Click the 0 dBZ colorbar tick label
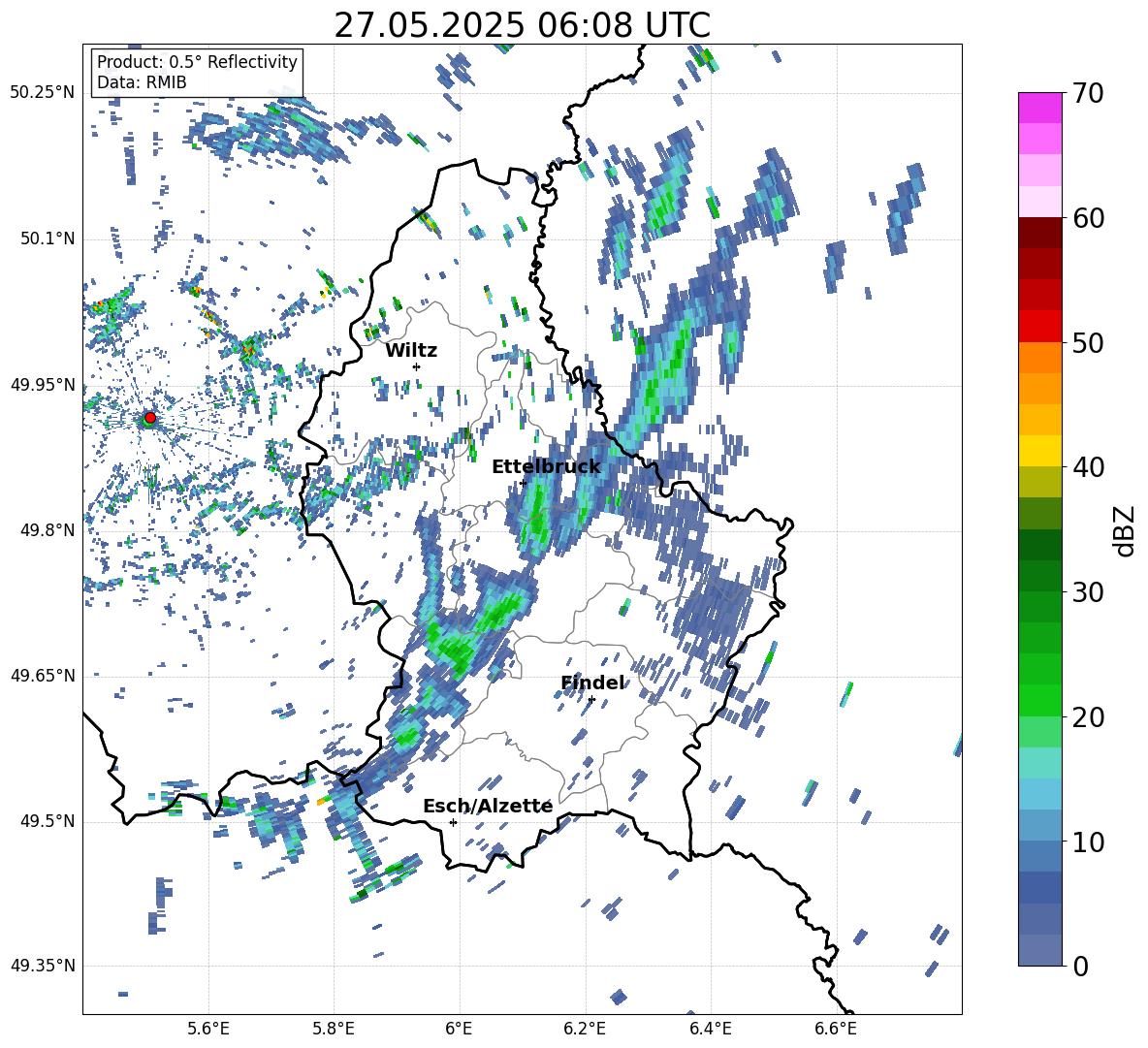The width and height of the screenshot is (1148, 1048). (x=1080, y=967)
